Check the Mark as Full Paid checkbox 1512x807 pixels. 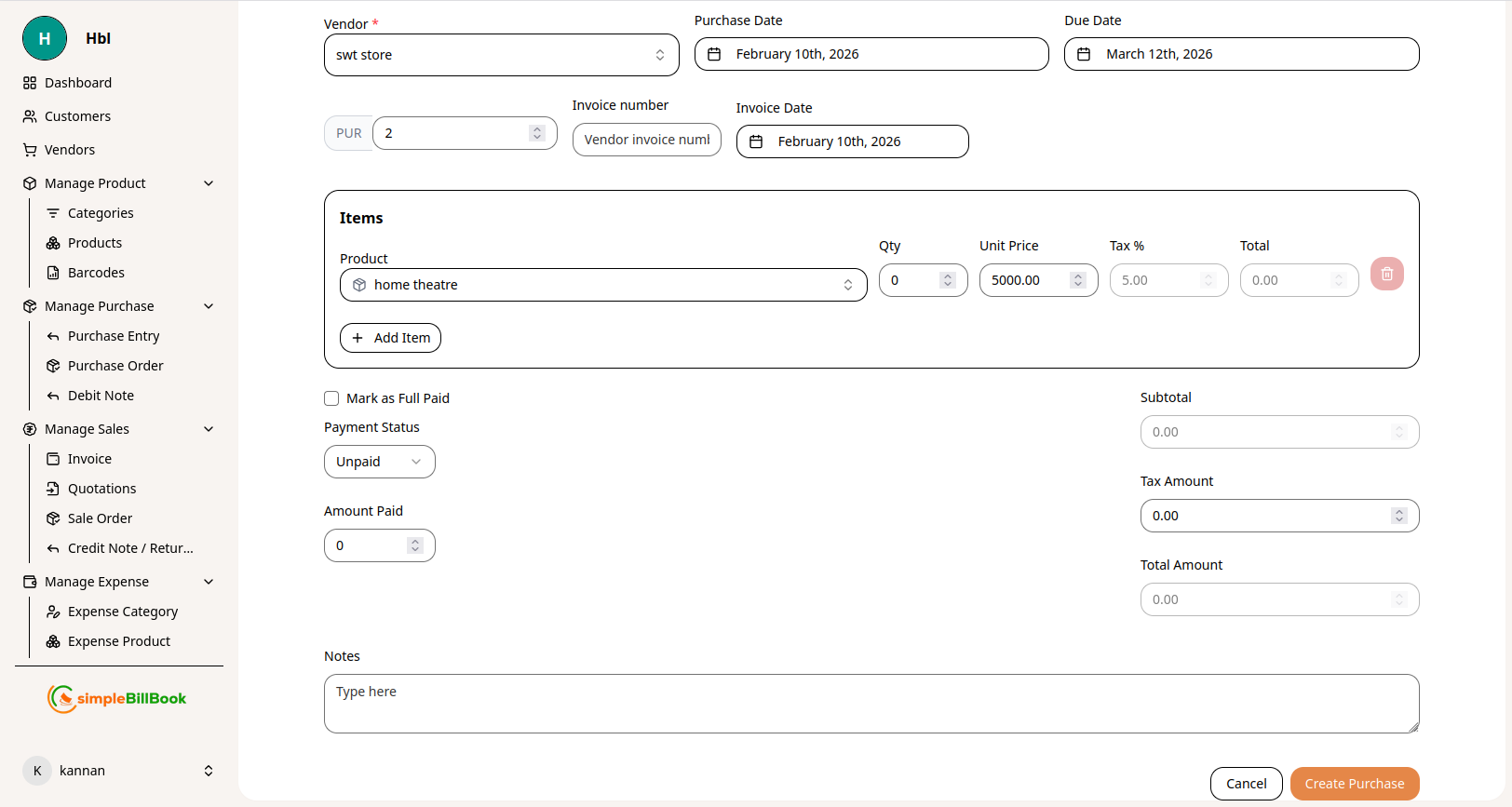coord(331,398)
